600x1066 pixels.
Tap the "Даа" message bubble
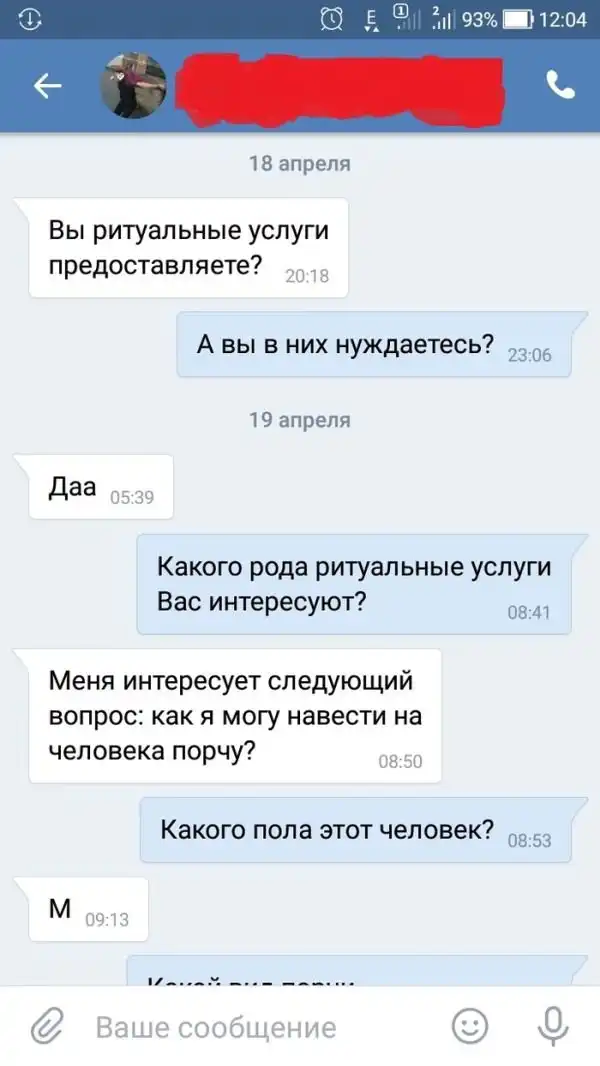pyautogui.click(x=101, y=487)
